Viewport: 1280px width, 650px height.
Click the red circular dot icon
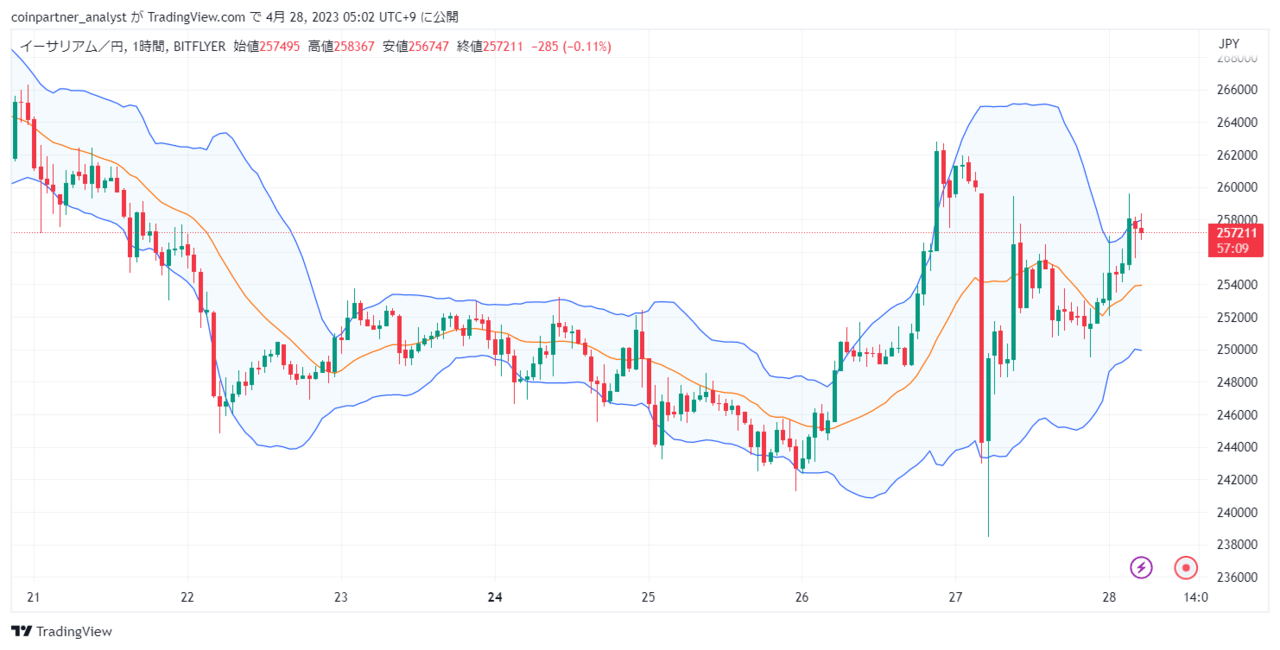[1186, 568]
